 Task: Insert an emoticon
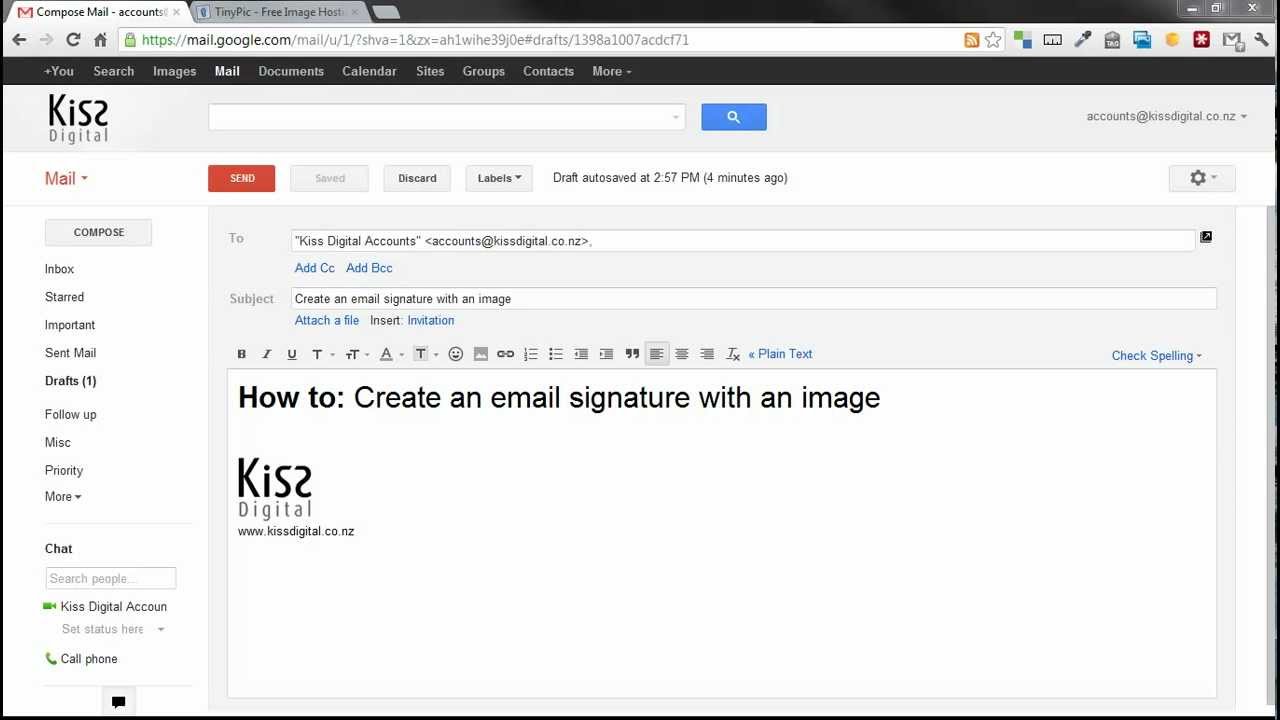coord(456,354)
